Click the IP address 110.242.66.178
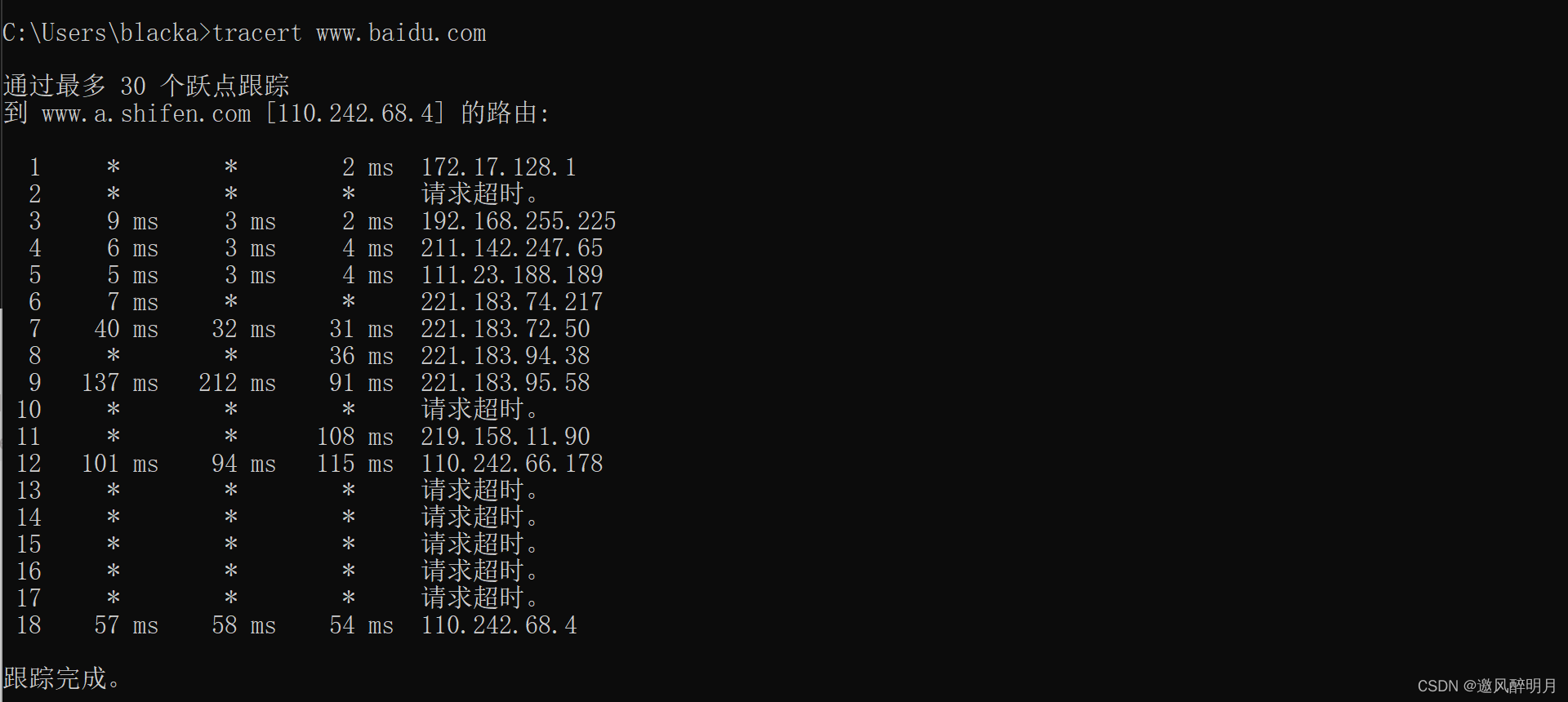The width and height of the screenshot is (1568, 702). 511,464
